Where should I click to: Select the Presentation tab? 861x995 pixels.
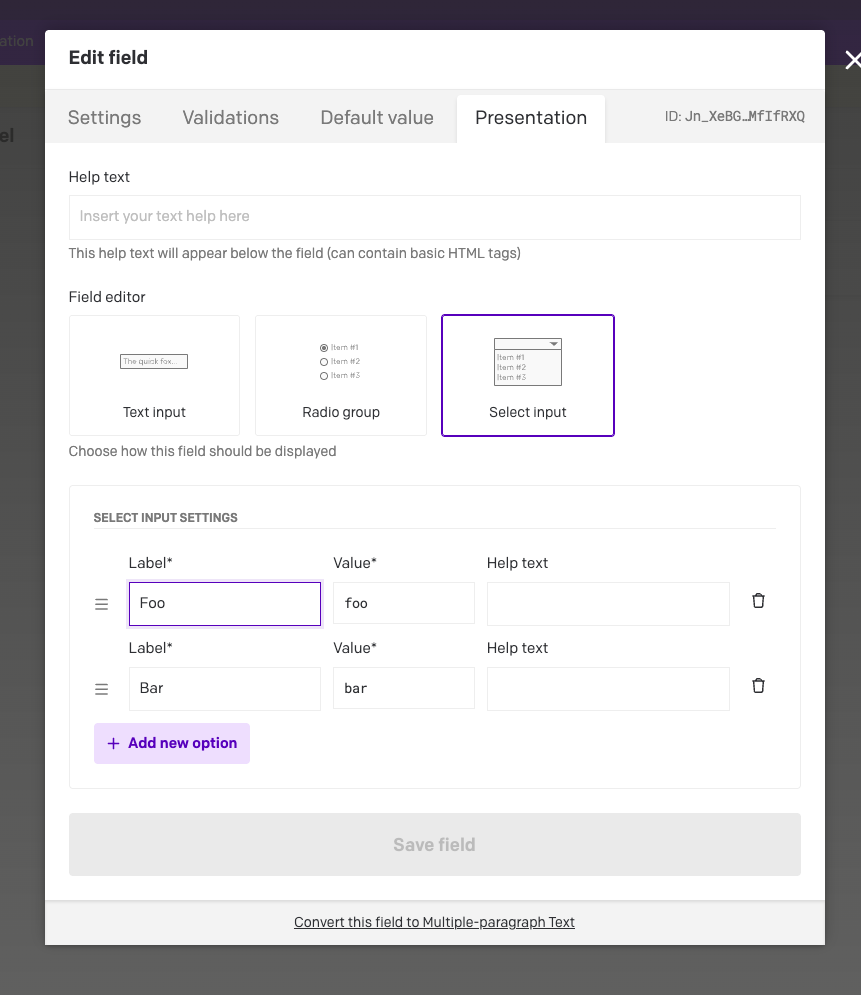[x=531, y=118]
